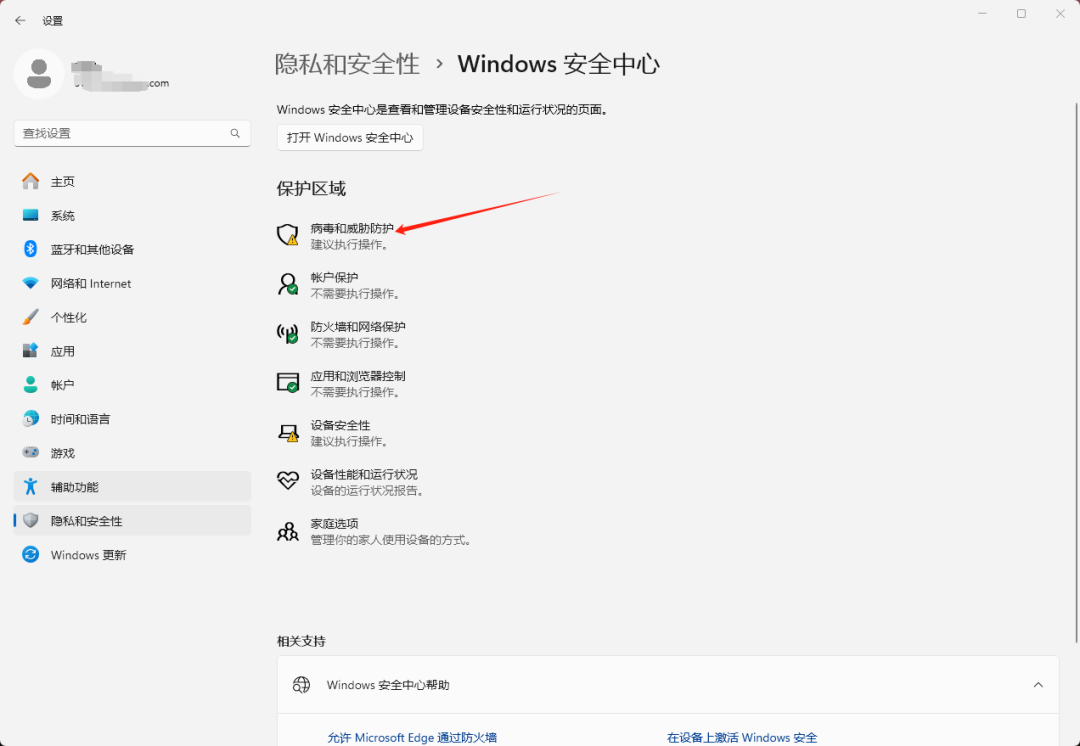The width and height of the screenshot is (1080, 746).
Task: Open 应用和浏览器控制 using its icon
Action: 287,383
